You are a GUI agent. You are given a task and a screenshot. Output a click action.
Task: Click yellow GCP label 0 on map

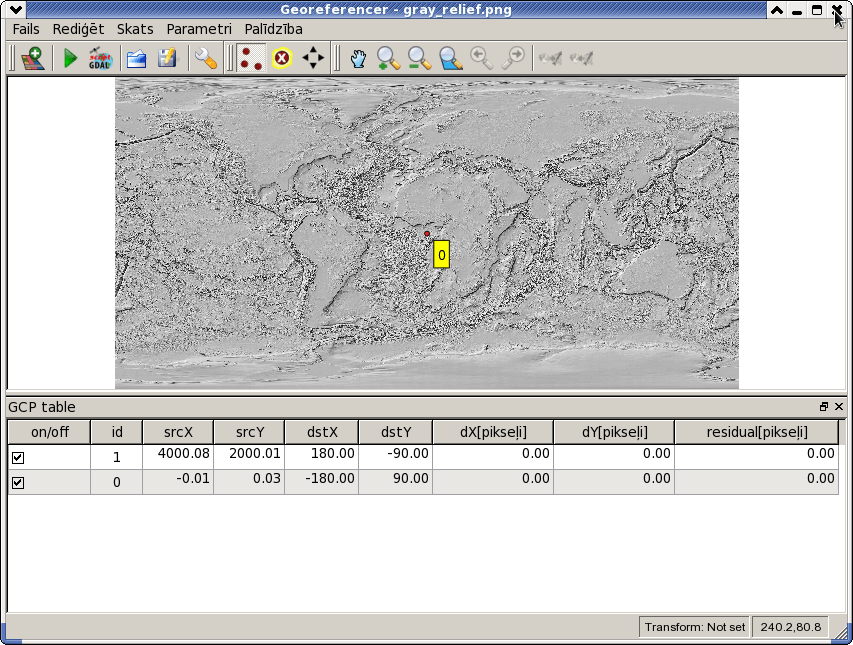click(441, 254)
